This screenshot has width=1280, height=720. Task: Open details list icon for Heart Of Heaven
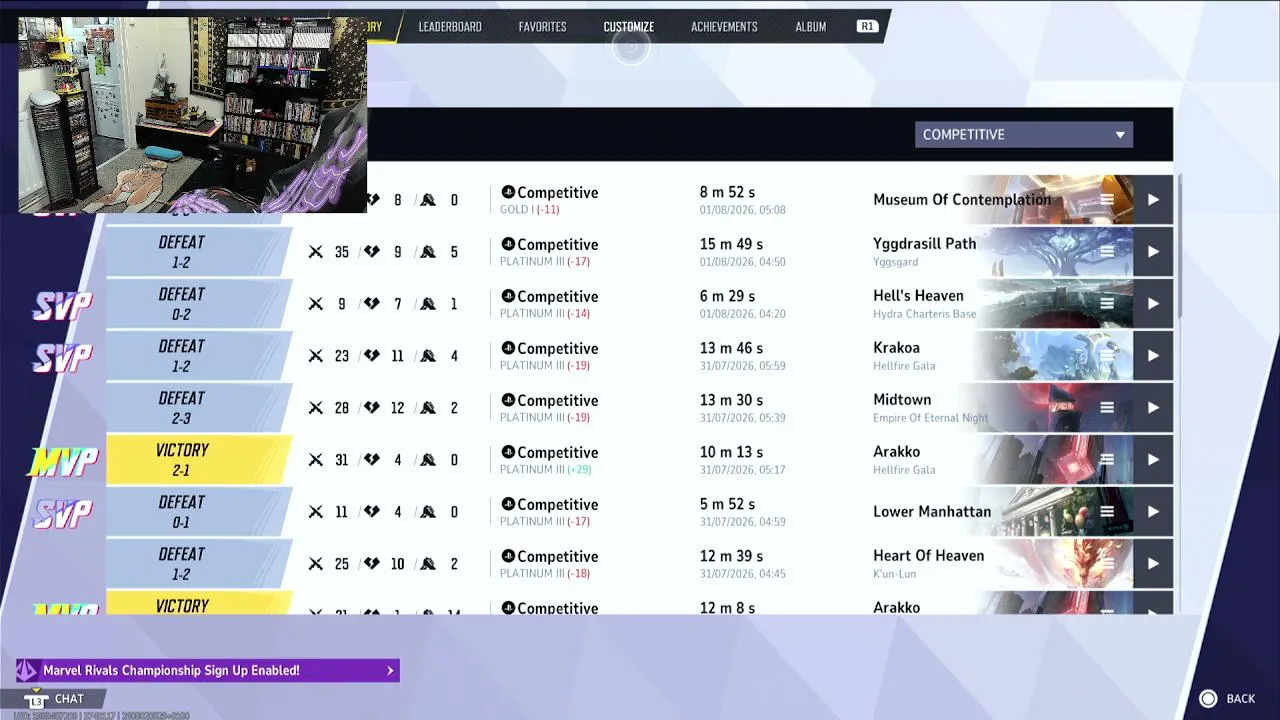click(x=1107, y=564)
